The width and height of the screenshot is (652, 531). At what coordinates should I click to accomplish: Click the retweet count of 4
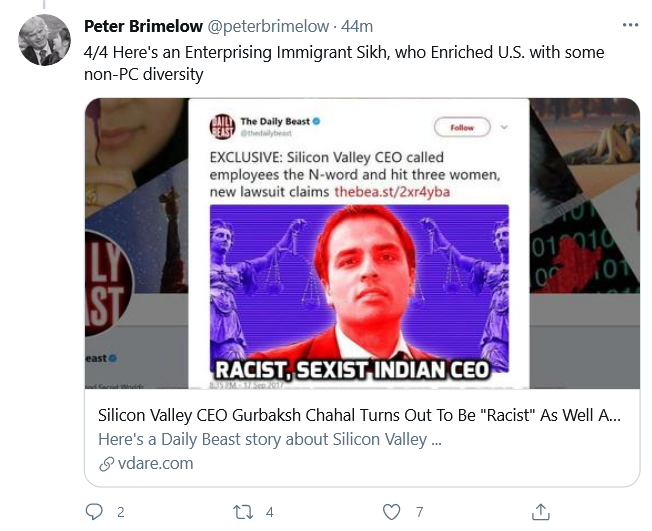click(x=269, y=512)
